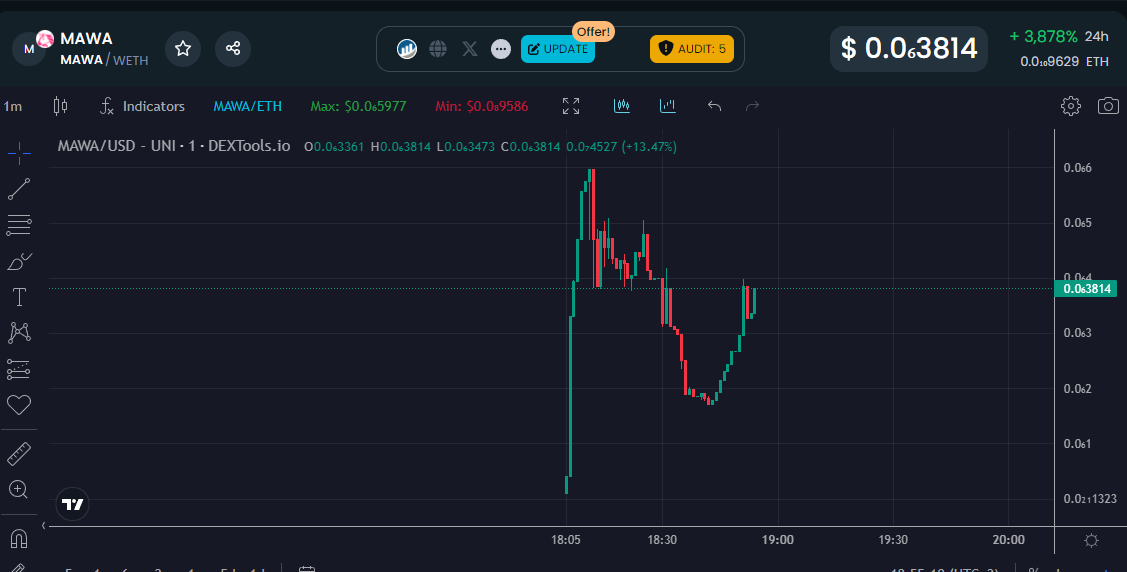Open the 1m time interval selector
The height and width of the screenshot is (572, 1127).
click(13, 106)
